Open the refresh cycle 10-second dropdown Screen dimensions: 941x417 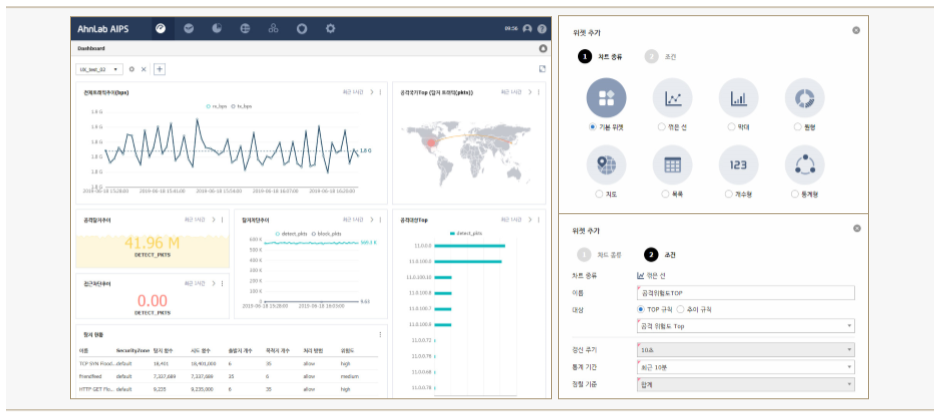pyautogui.click(x=745, y=349)
